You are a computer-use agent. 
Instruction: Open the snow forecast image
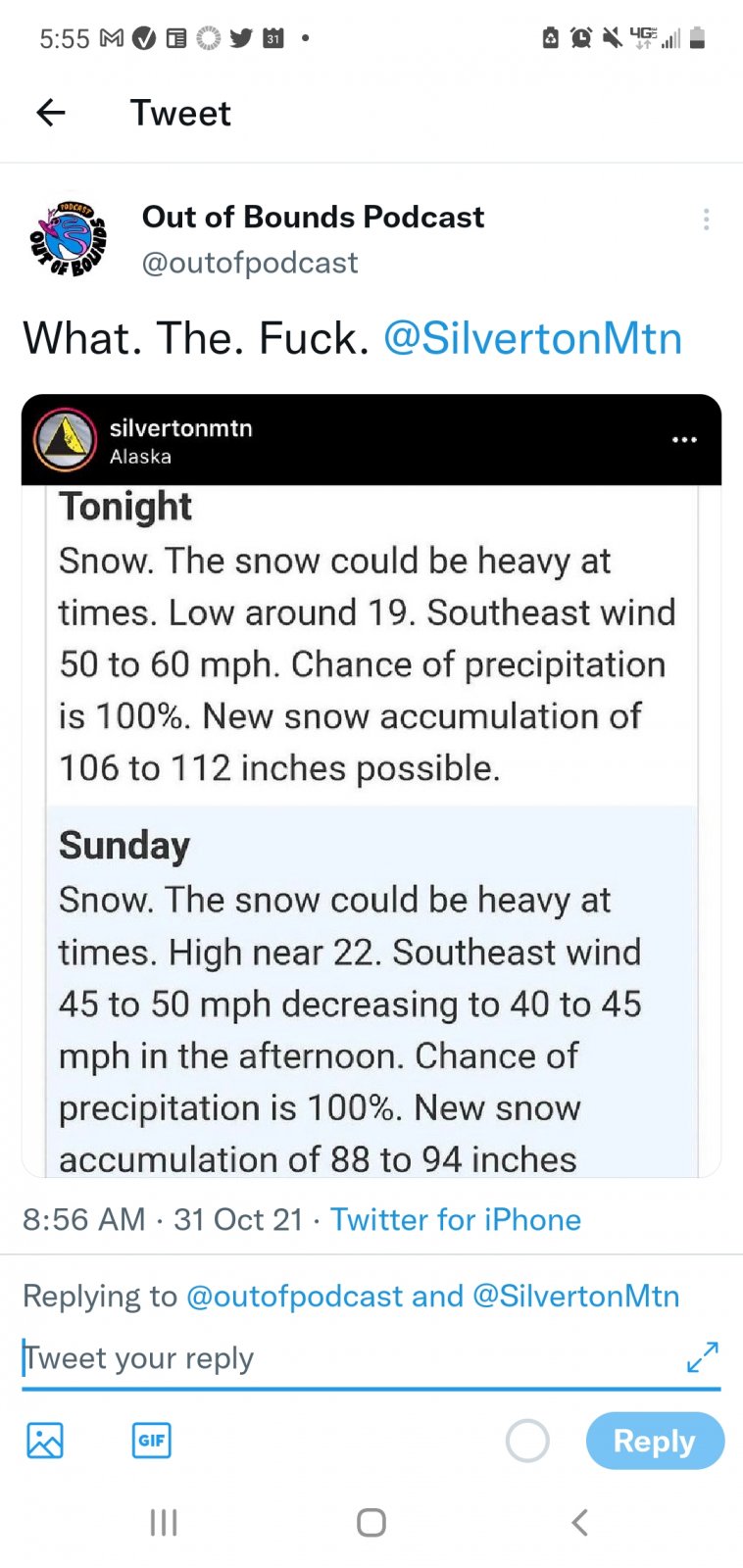(371, 833)
